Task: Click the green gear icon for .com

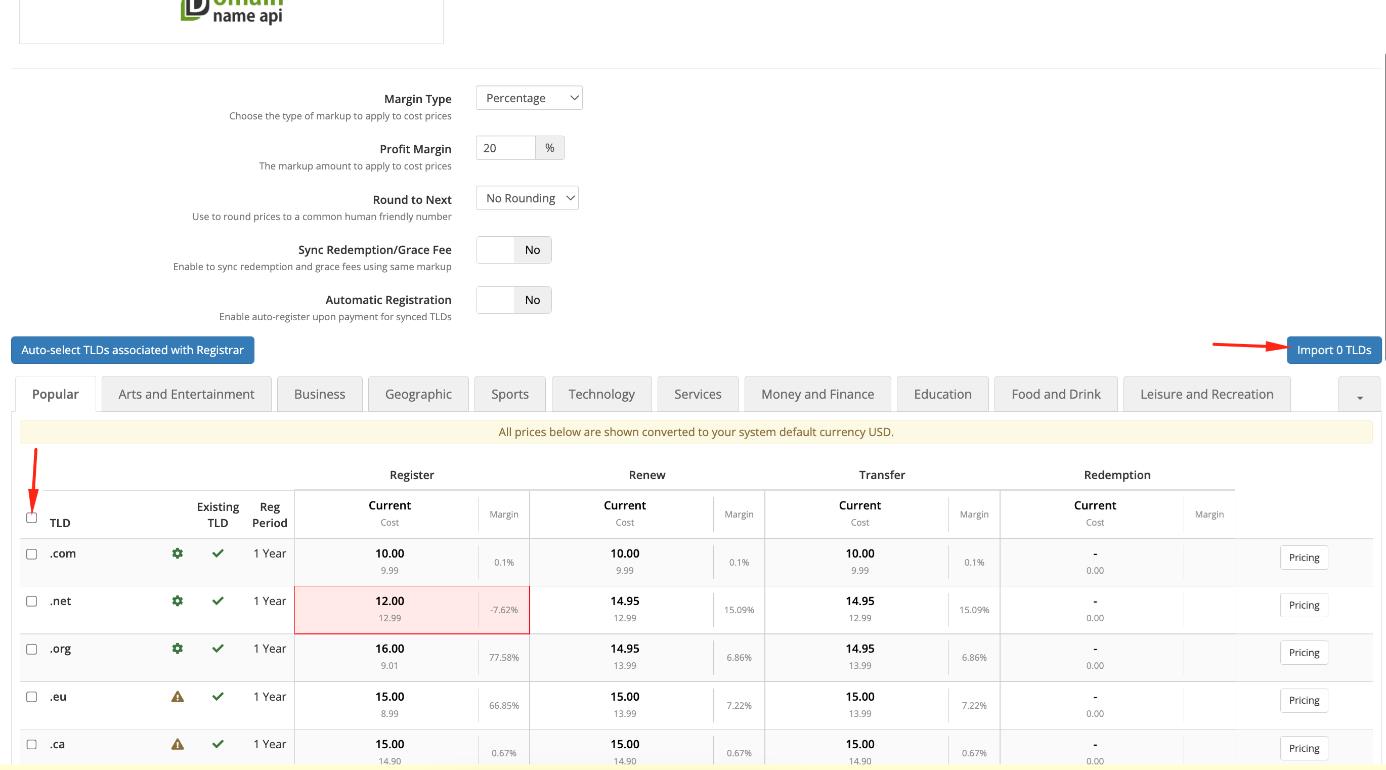Action: (178, 553)
